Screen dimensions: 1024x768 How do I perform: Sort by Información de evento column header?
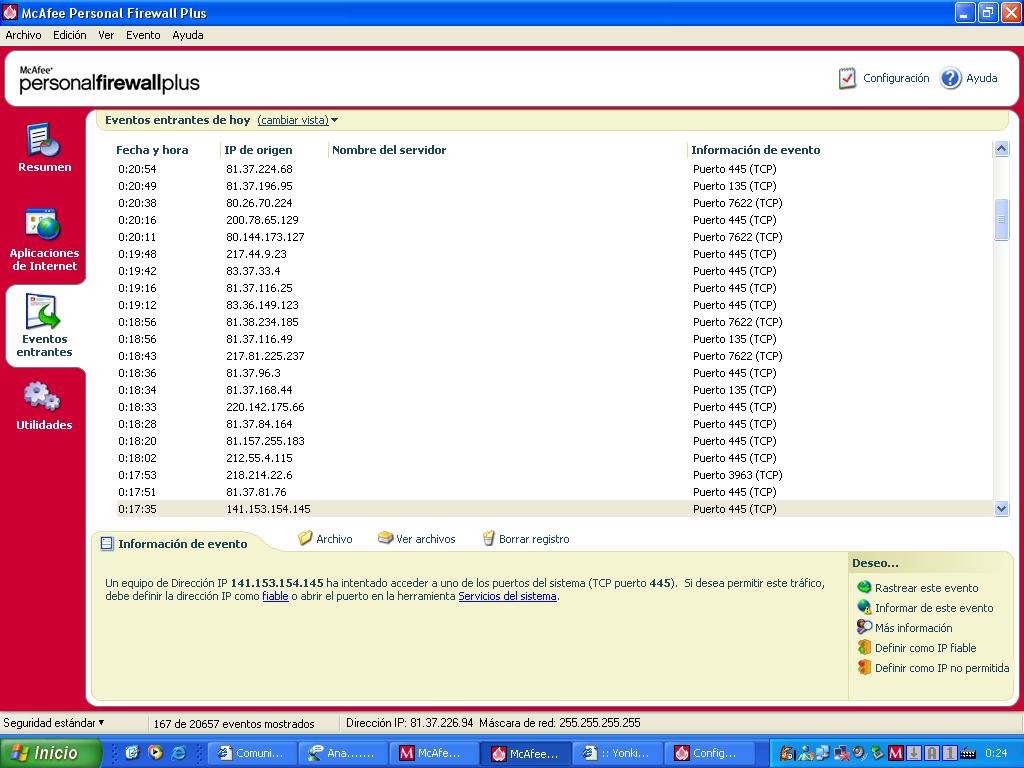coord(756,150)
